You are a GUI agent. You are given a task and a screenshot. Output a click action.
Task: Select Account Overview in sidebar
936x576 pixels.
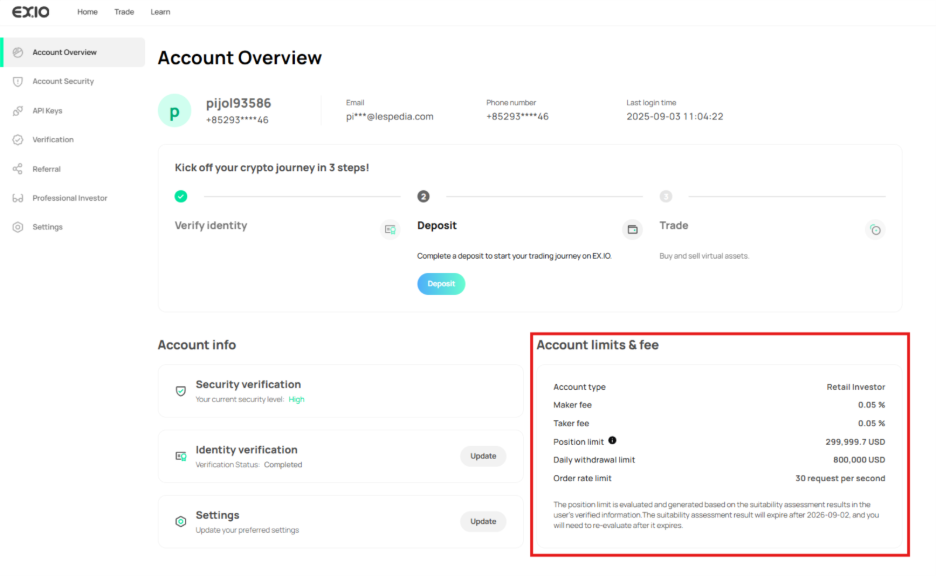point(65,52)
